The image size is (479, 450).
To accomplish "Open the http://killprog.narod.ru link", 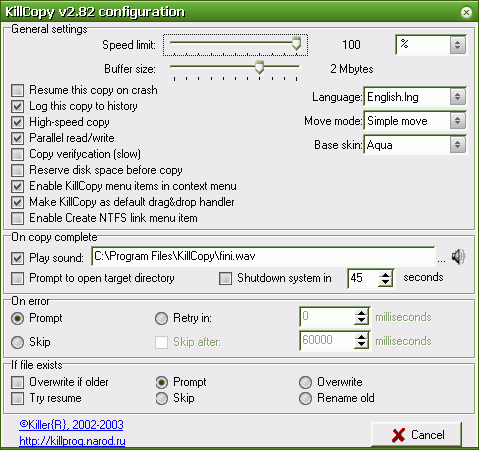I will coord(72,441).
